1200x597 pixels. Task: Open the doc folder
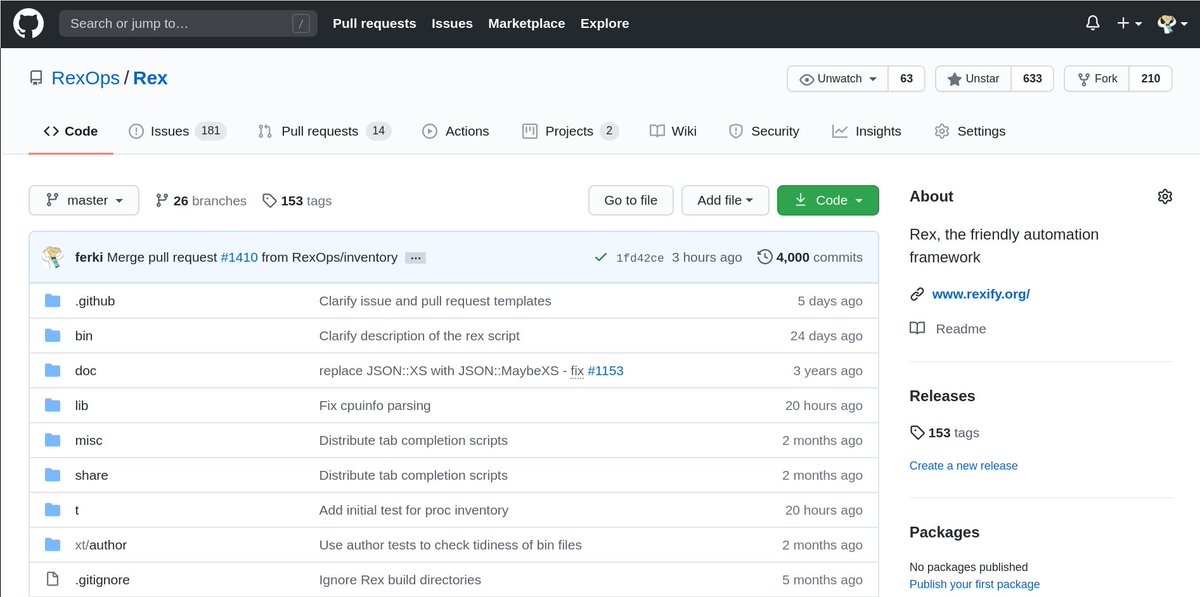(86, 371)
